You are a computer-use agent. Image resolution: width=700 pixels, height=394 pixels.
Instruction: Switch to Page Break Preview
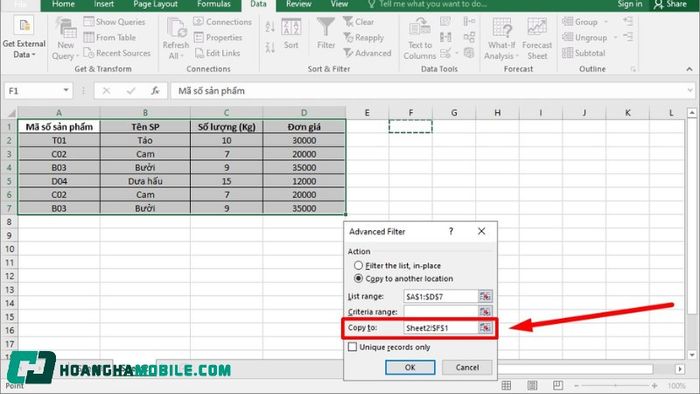point(558,386)
